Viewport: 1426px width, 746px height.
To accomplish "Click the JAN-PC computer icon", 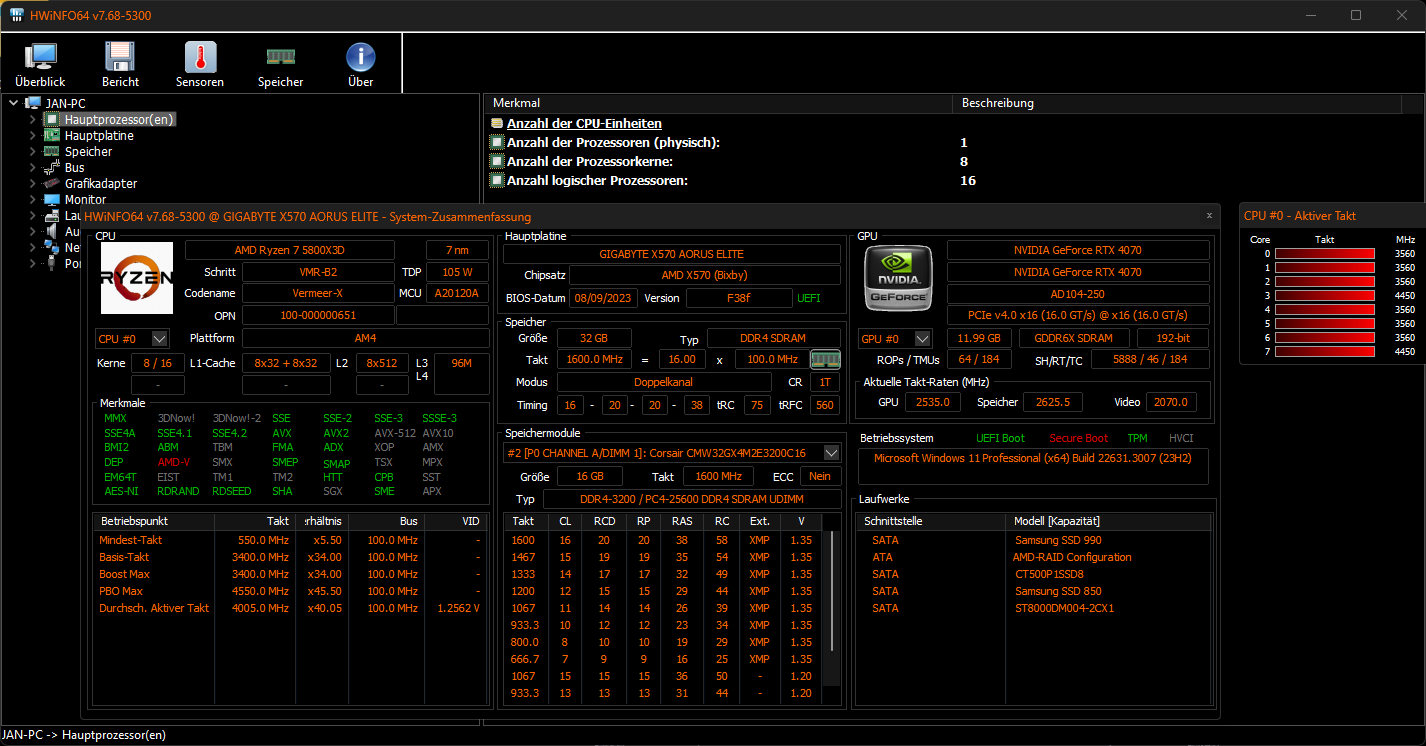I will [33, 103].
